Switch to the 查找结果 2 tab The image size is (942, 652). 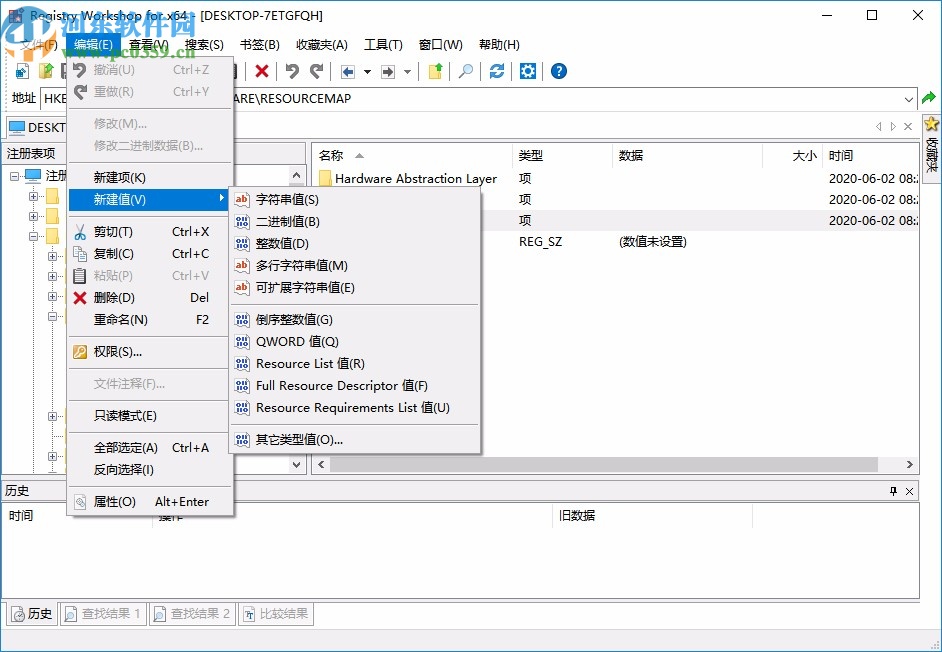click(x=193, y=613)
